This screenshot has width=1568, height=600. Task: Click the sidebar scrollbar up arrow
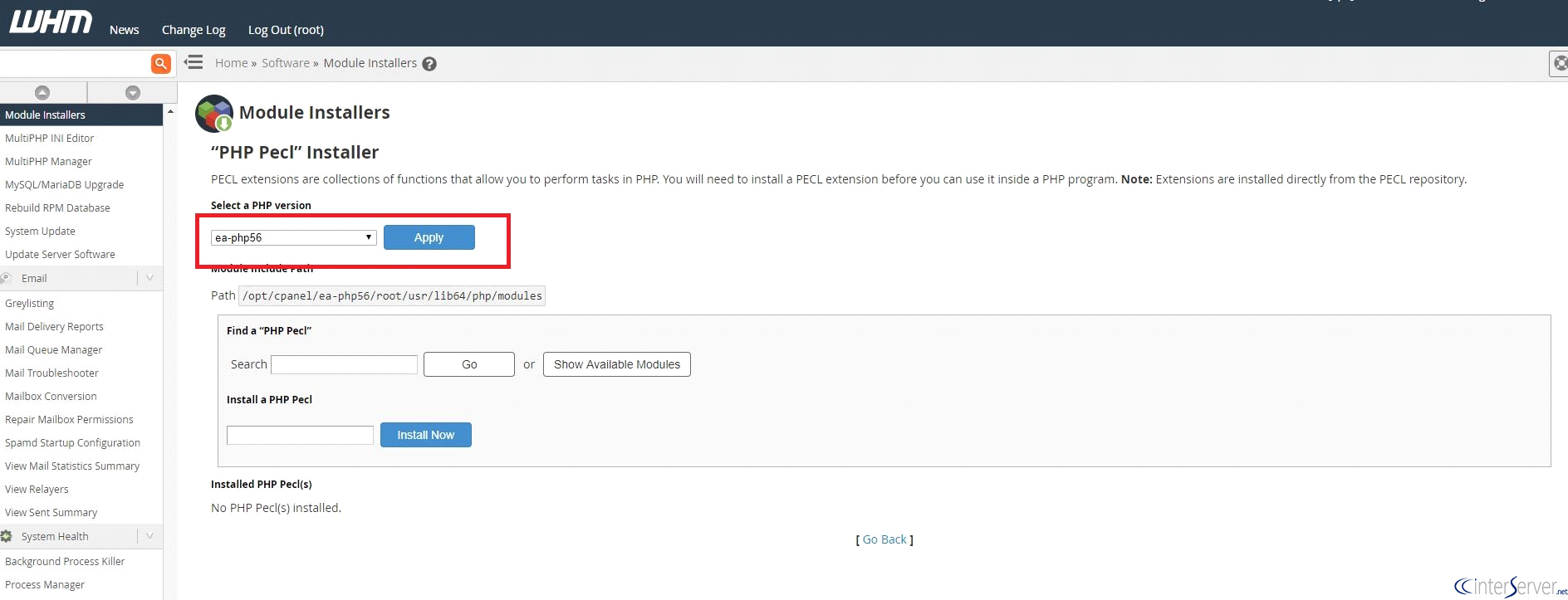pyautogui.click(x=170, y=111)
